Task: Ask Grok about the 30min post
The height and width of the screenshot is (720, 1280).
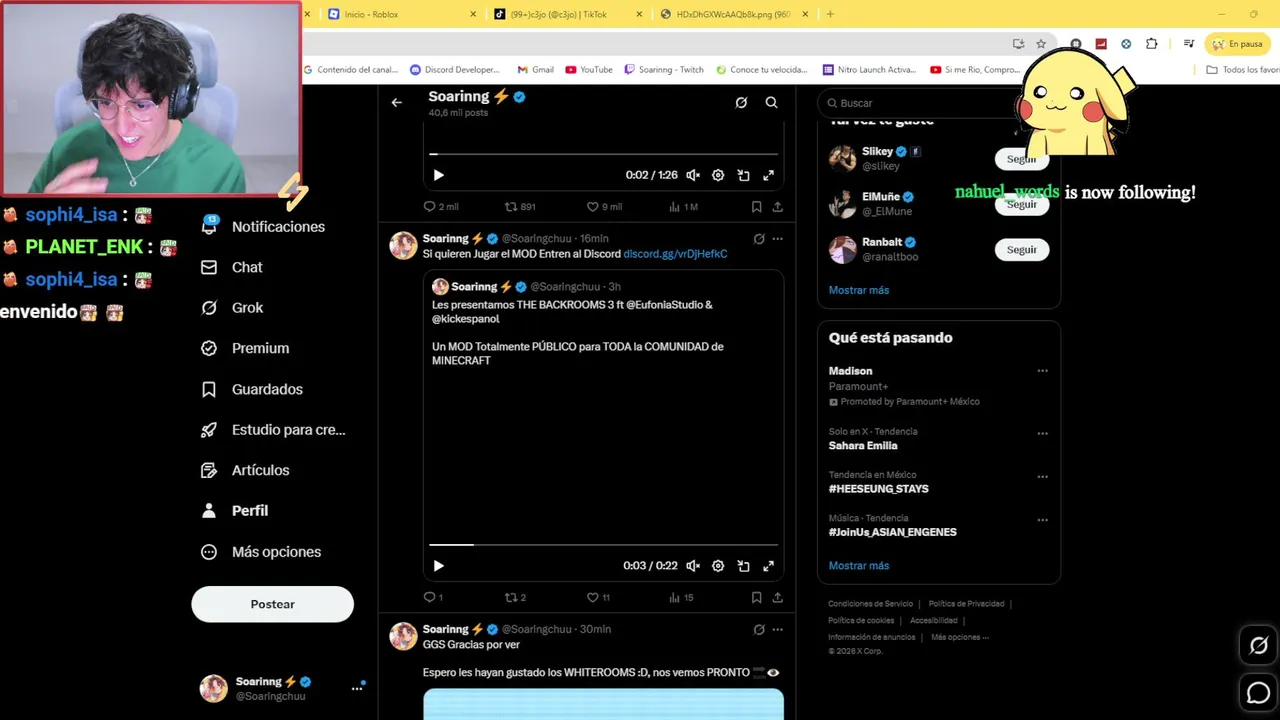Action: click(759, 630)
